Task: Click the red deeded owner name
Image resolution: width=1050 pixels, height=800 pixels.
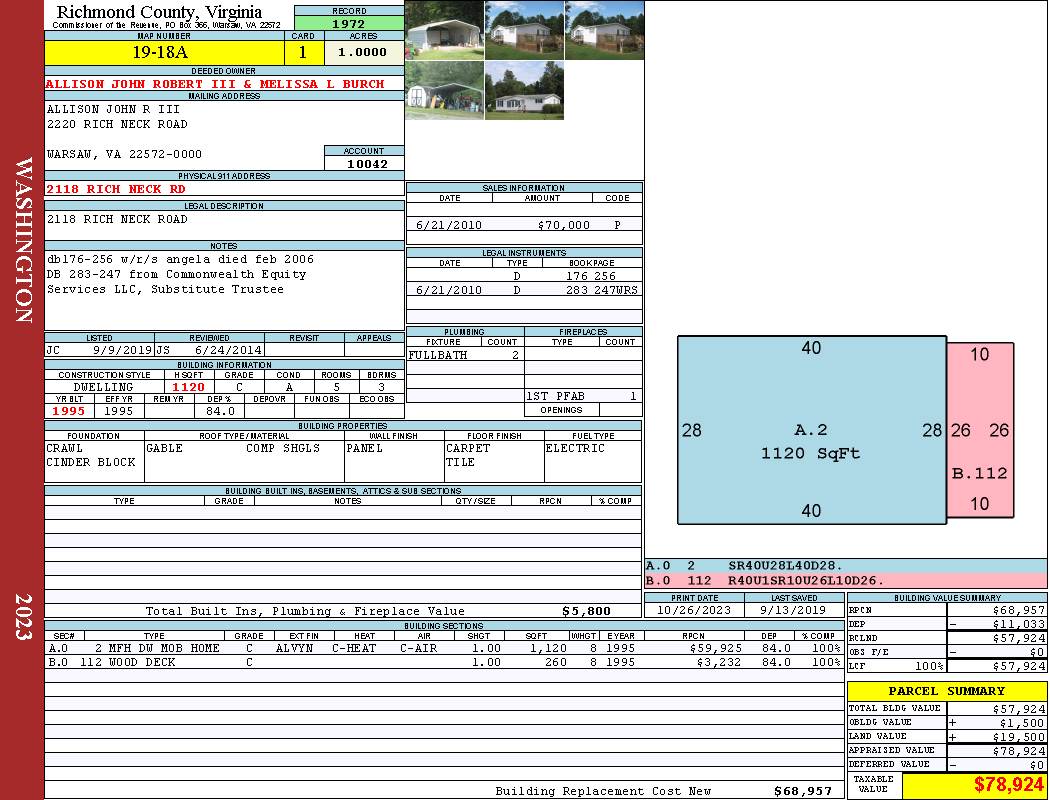Action: pyautogui.click(x=215, y=84)
